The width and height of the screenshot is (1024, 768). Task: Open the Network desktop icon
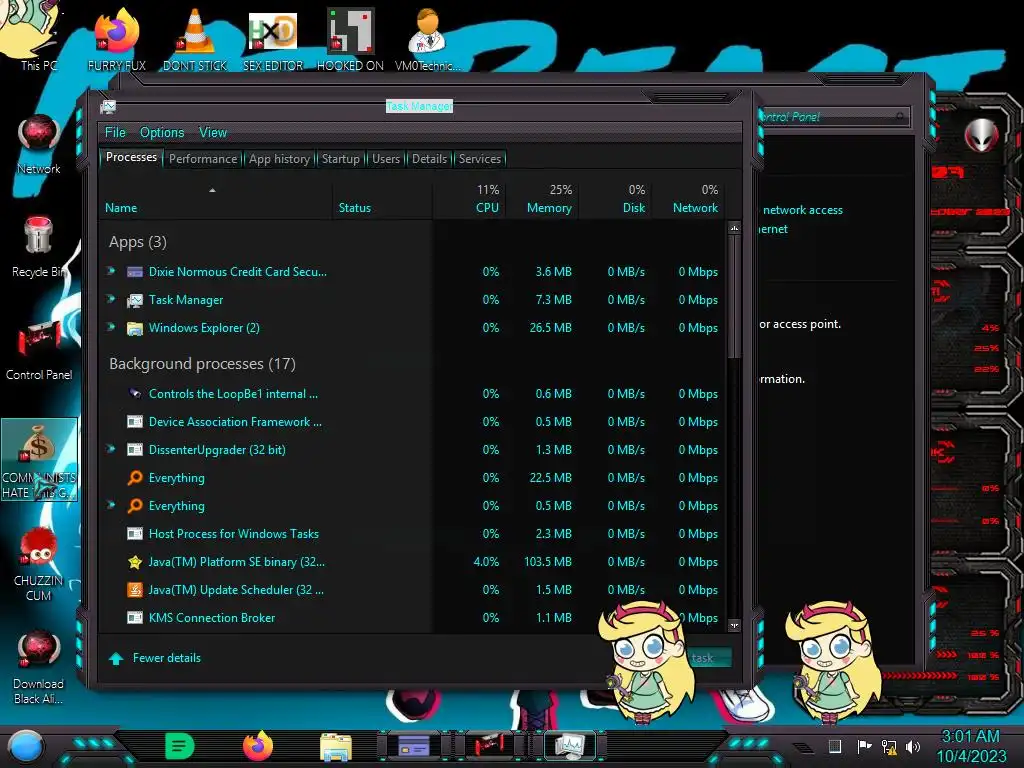pos(39,134)
